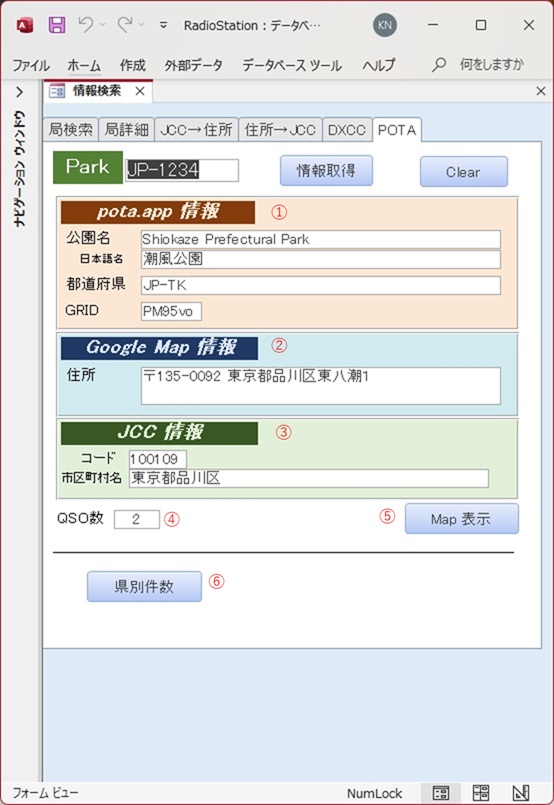Switch to the 局検索 tab
The image size is (554, 805).
tap(71, 129)
